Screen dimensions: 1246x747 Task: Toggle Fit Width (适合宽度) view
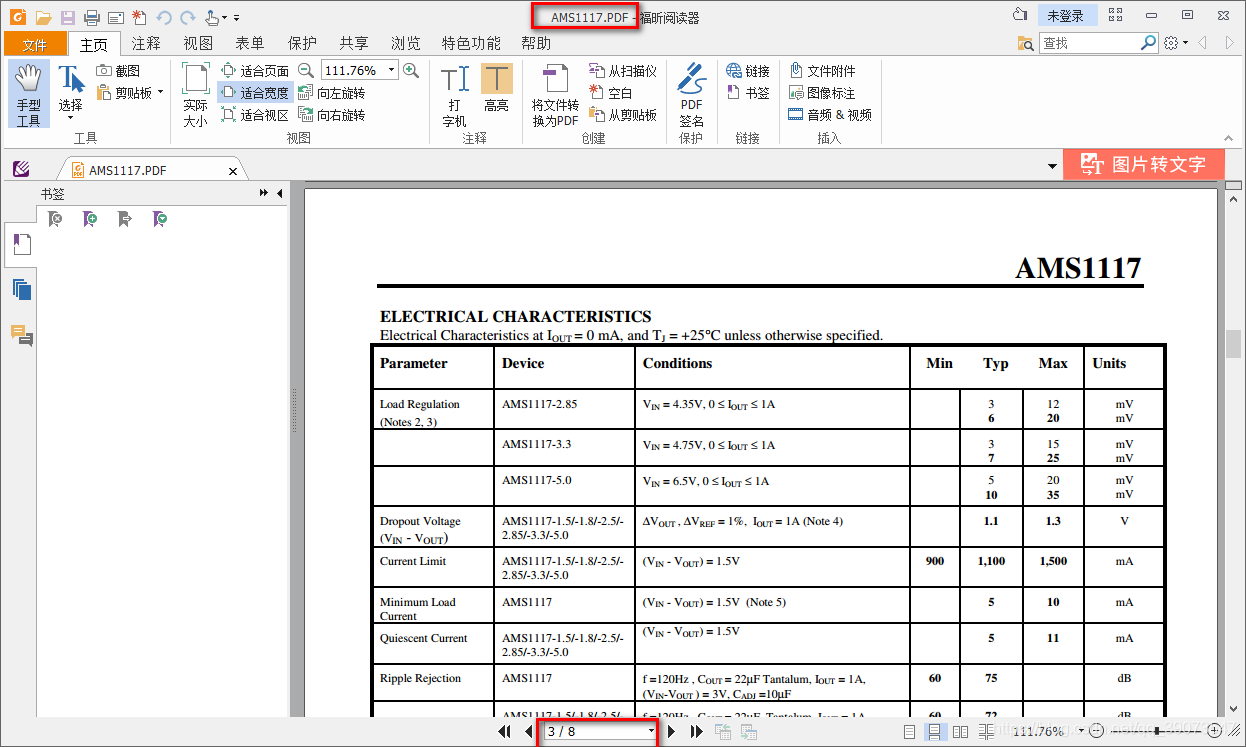tap(255, 93)
